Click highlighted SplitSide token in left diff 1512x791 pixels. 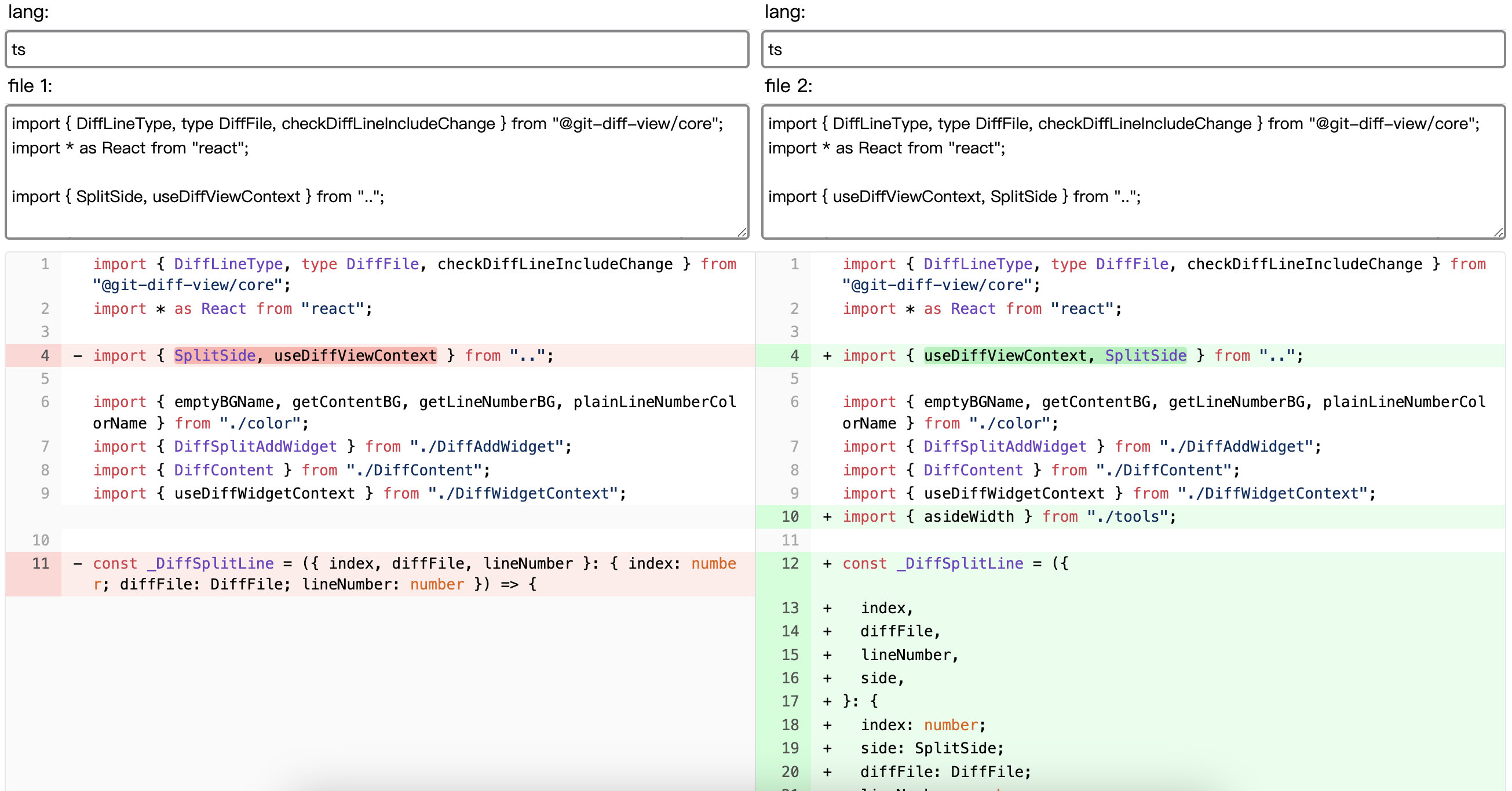click(x=215, y=356)
